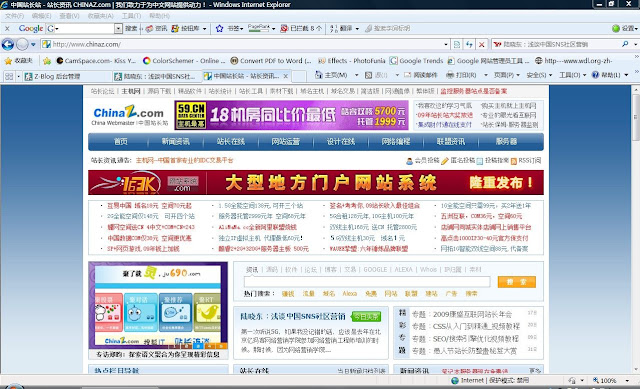Image resolution: width=640 pixels, height=389 pixels.
Task: Go back with the browser Back arrow
Action: pyautogui.click(x=8, y=44)
